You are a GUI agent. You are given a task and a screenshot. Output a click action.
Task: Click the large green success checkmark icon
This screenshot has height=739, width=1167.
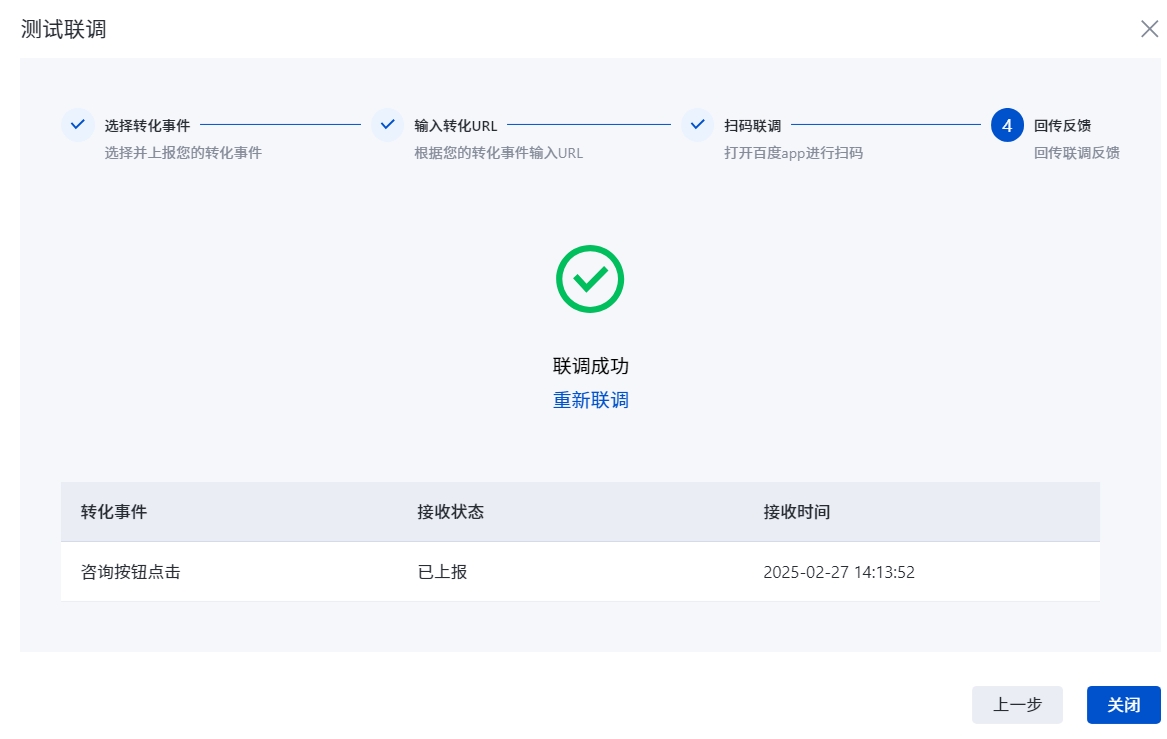coord(590,279)
